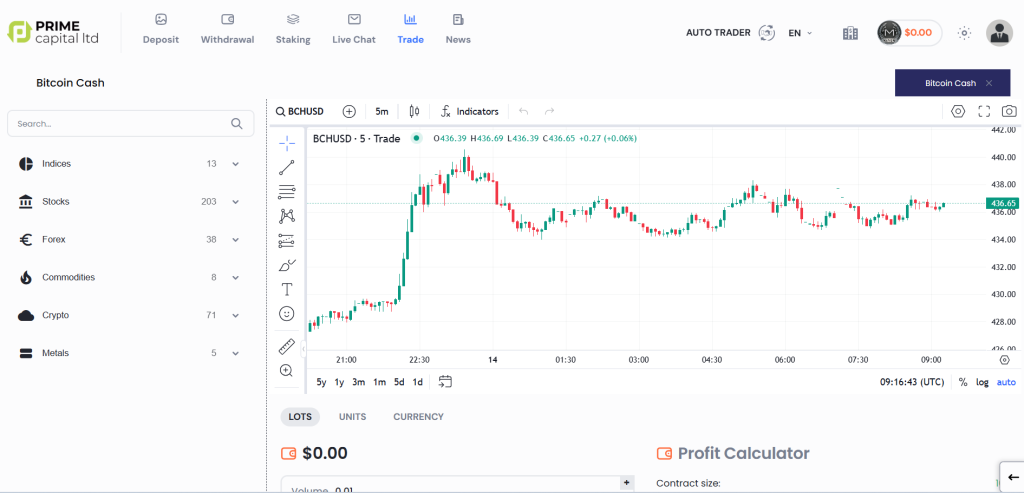This screenshot has width=1024, height=493.
Task: Select the trend line drawing tool
Action: point(287,168)
